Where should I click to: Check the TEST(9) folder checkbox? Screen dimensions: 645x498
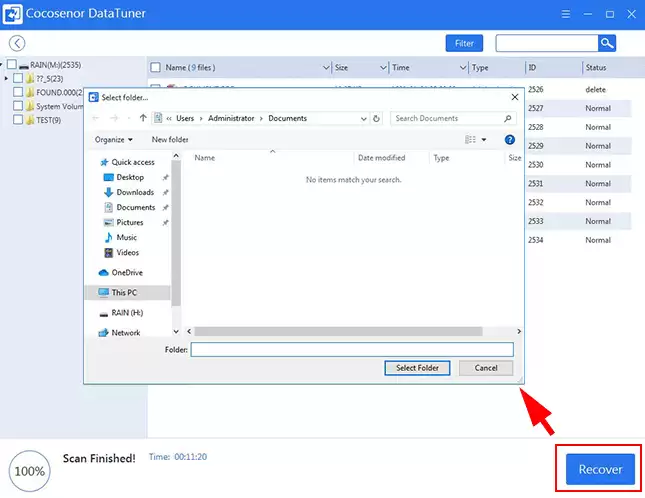[18, 120]
